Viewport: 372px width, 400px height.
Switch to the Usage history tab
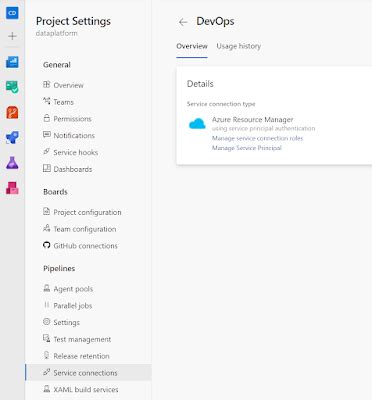coord(239,46)
